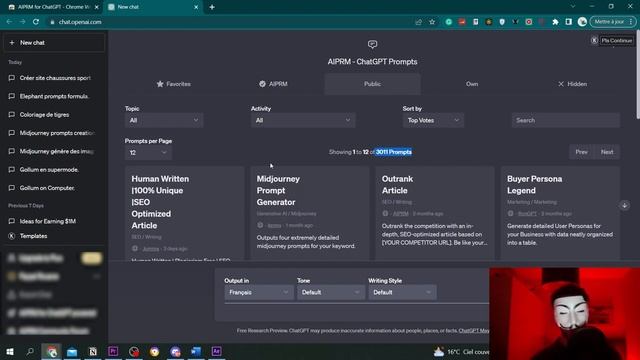Click the scroll-down arrow button beside the prompt cards
The width and height of the screenshot is (640, 360).
pos(624,205)
